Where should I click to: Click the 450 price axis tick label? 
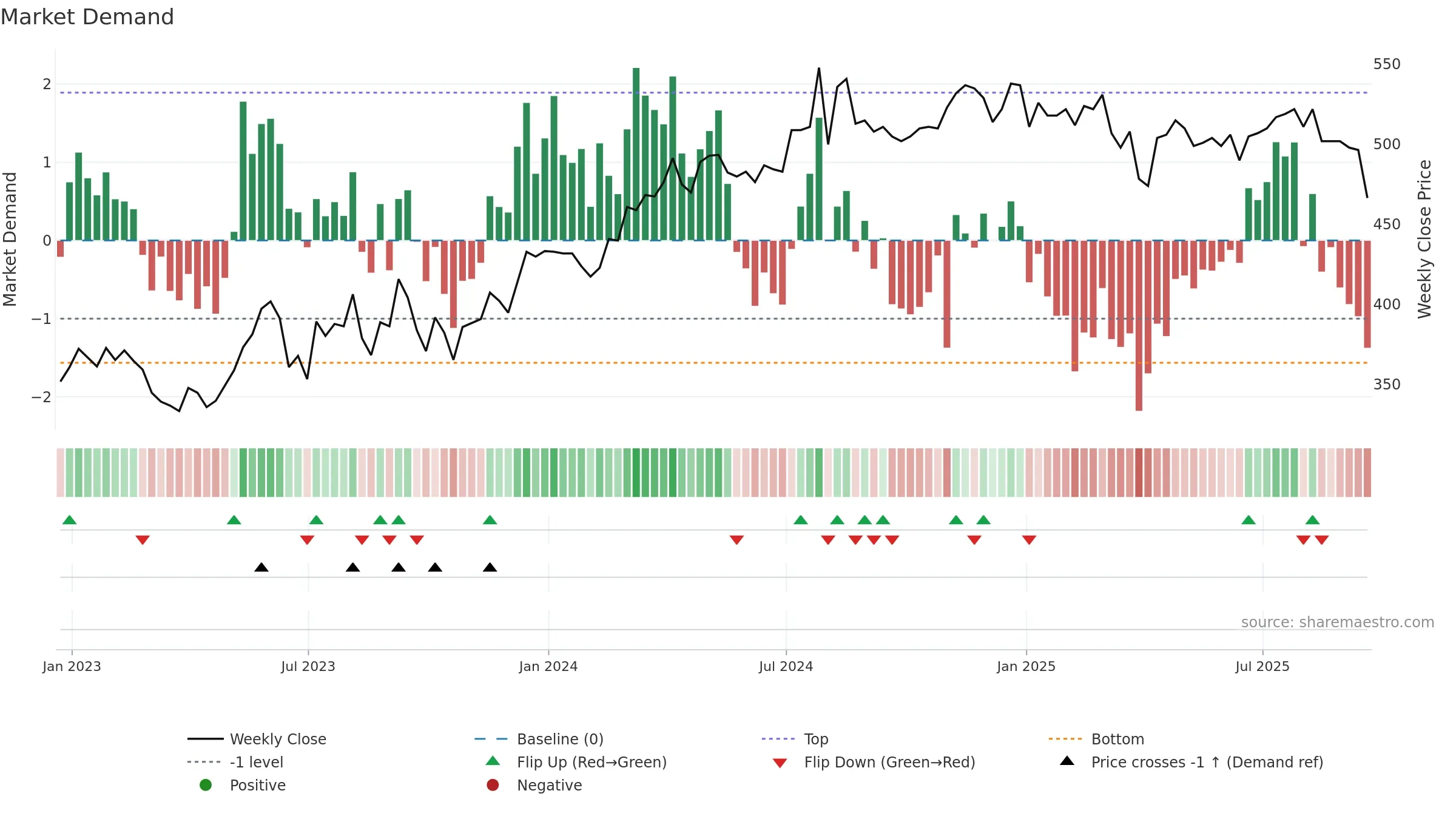pos(1387,224)
